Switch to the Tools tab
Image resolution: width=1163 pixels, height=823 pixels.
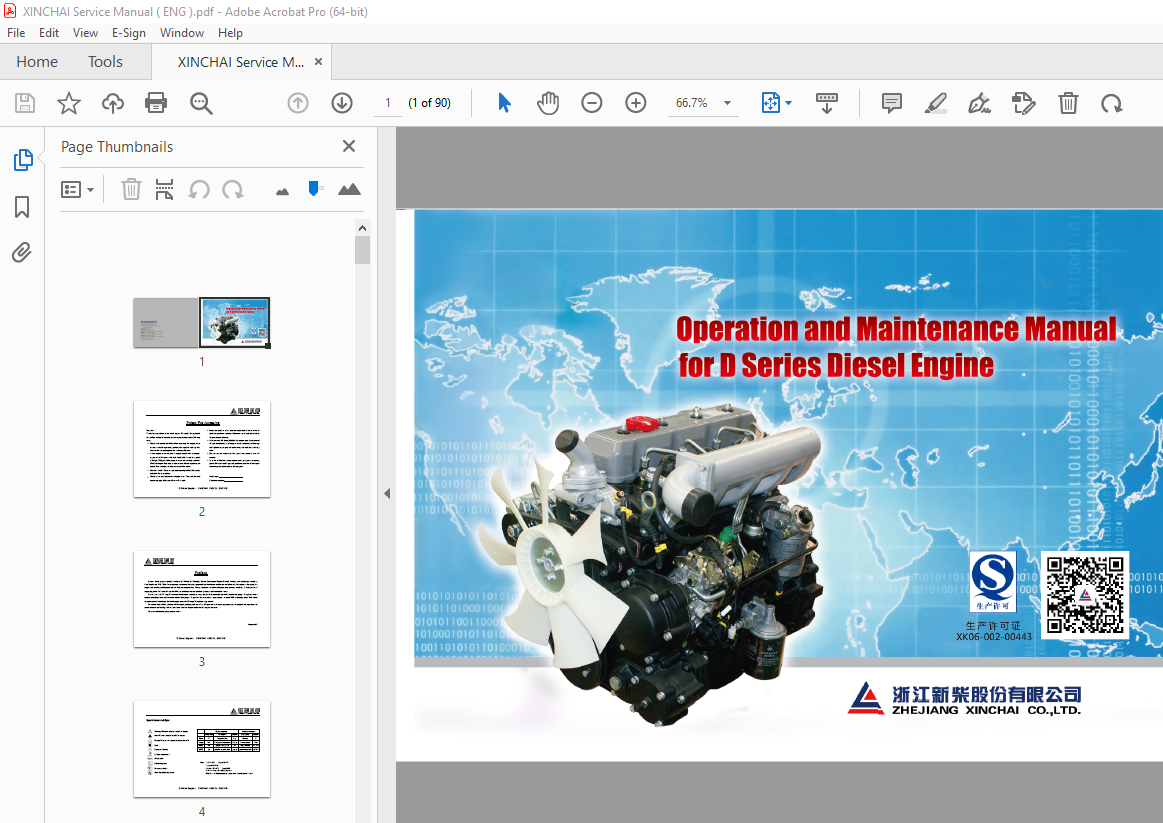pos(105,62)
